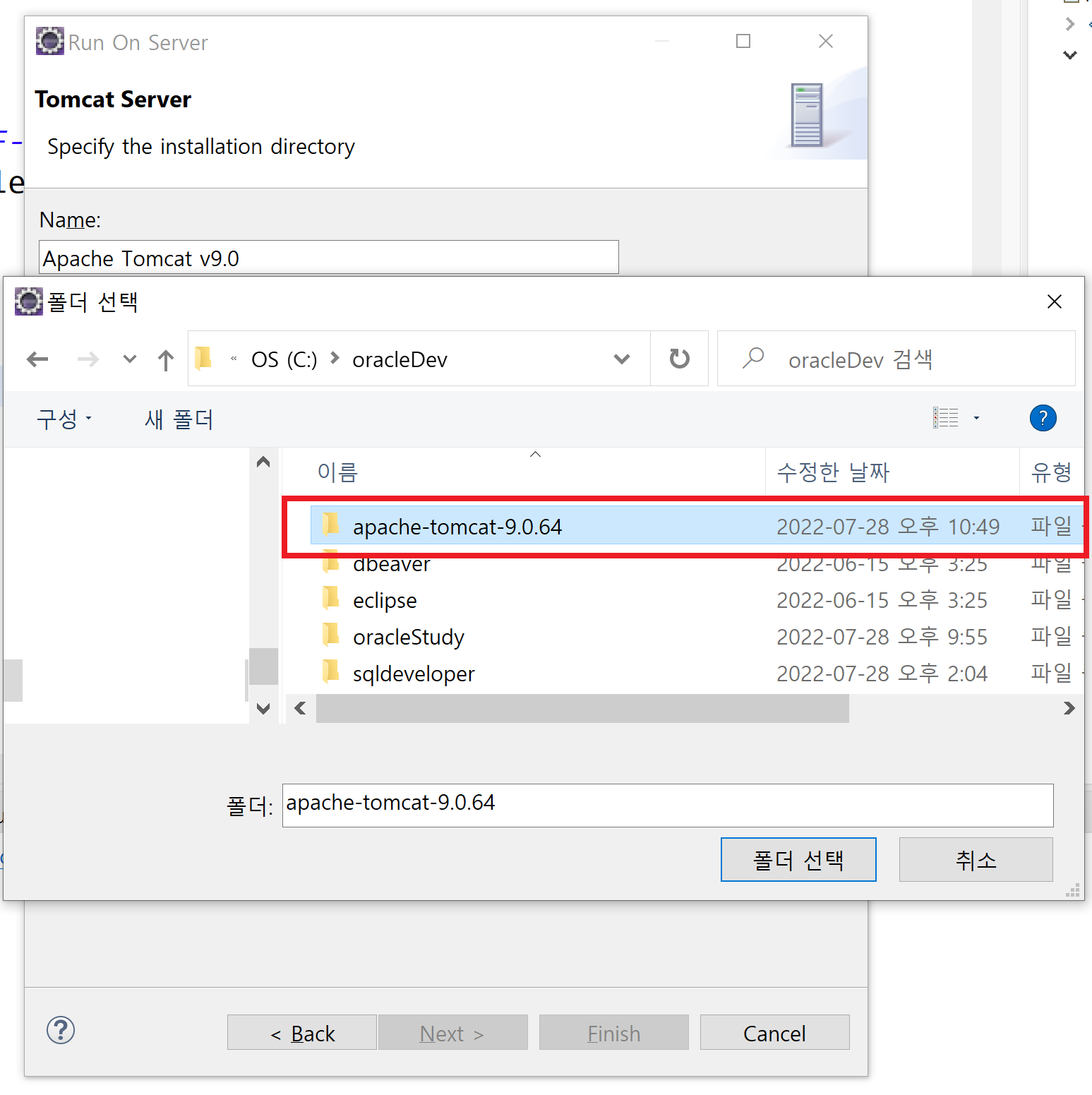Screen dimensions: 1092x1095
Task: Change folder view layout icon
Action: pos(945,418)
